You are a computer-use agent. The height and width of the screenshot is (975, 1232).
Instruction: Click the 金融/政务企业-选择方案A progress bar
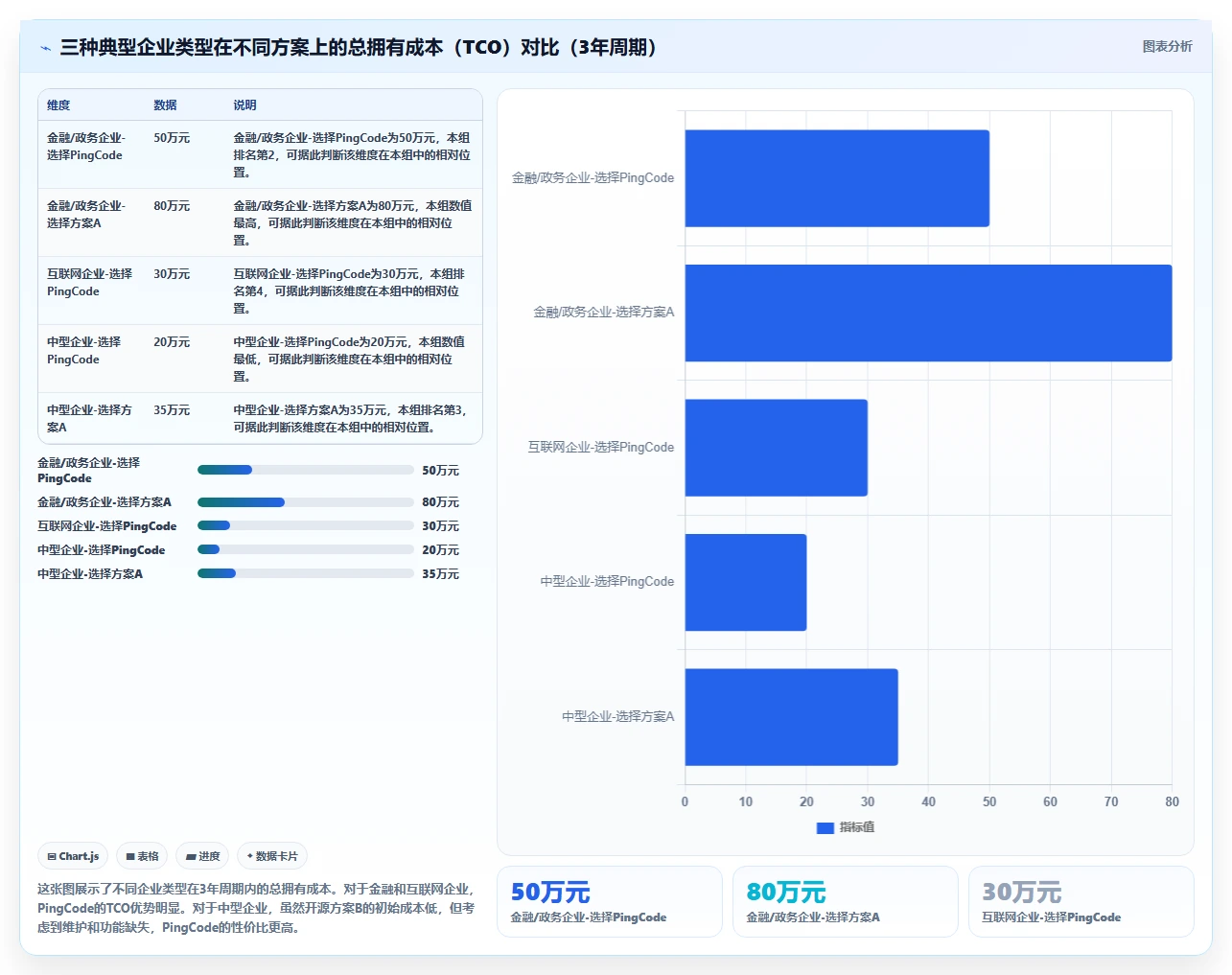(x=305, y=502)
